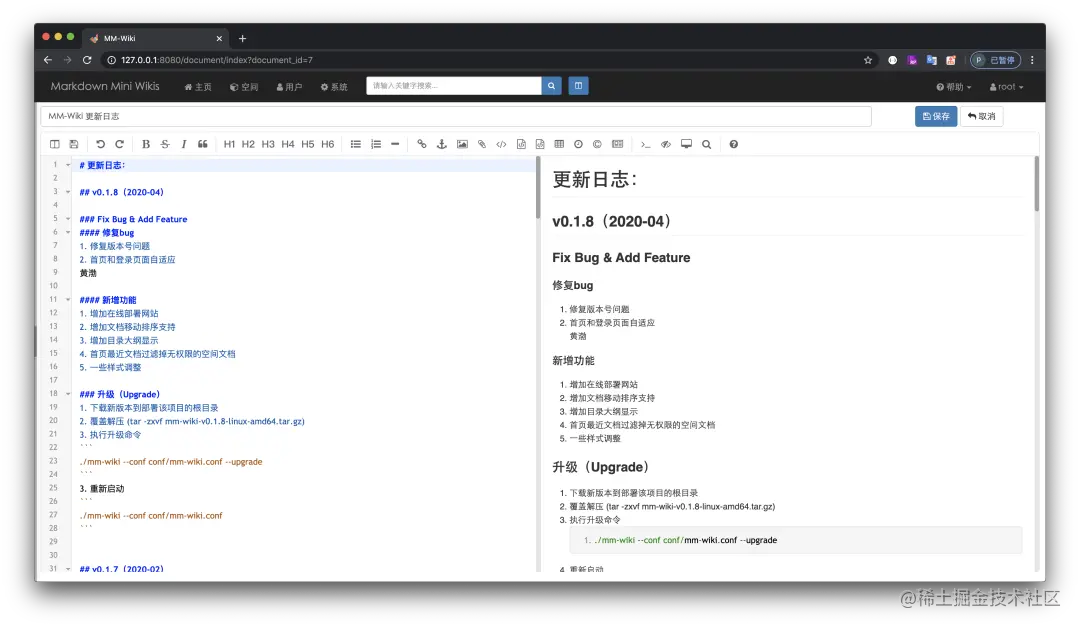Image resolution: width=1080 pixels, height=627 pixels.
Task: Insert H4 heading
Action: (288, 144)
